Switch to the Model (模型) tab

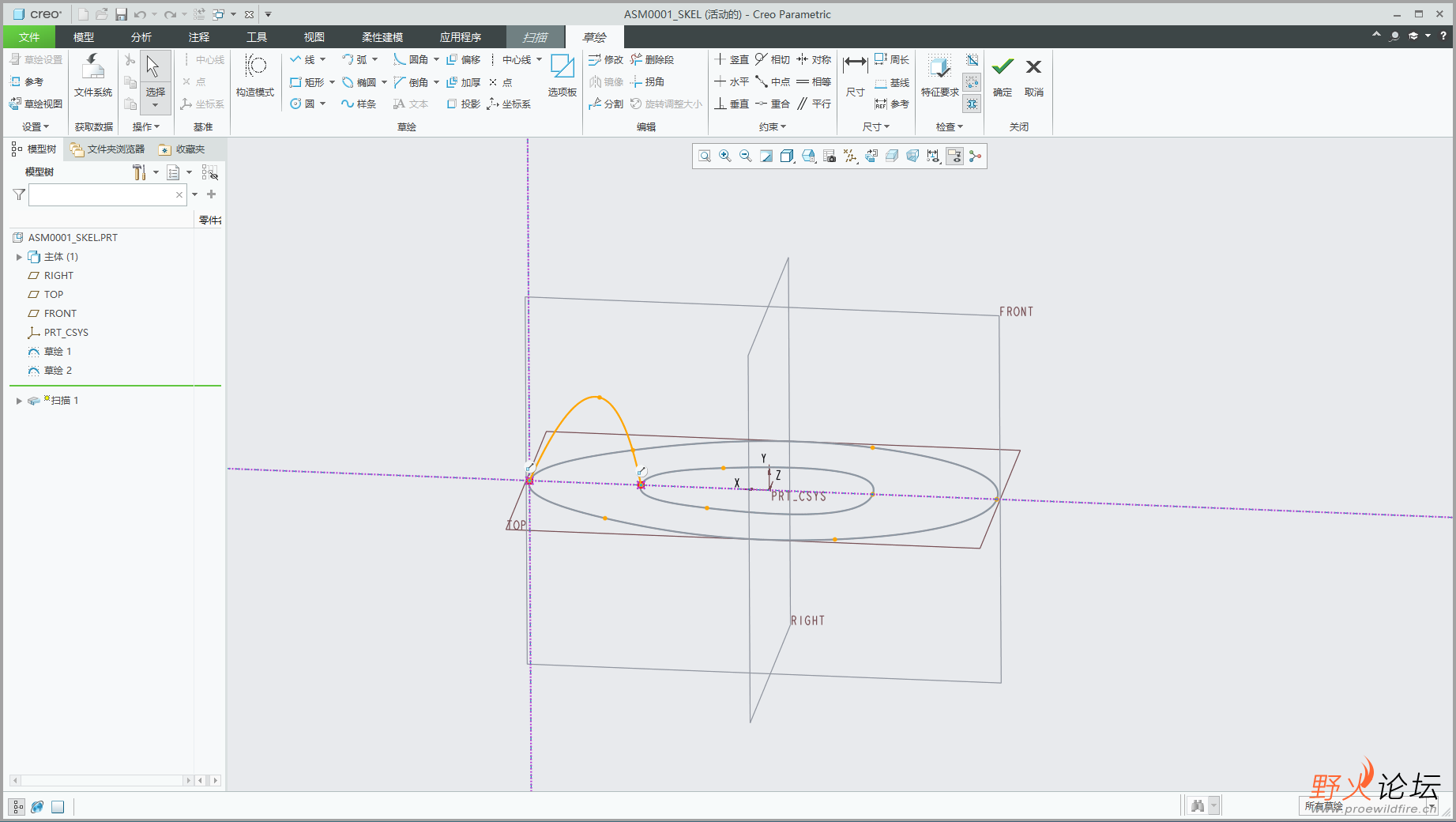[x=84, y=37]
